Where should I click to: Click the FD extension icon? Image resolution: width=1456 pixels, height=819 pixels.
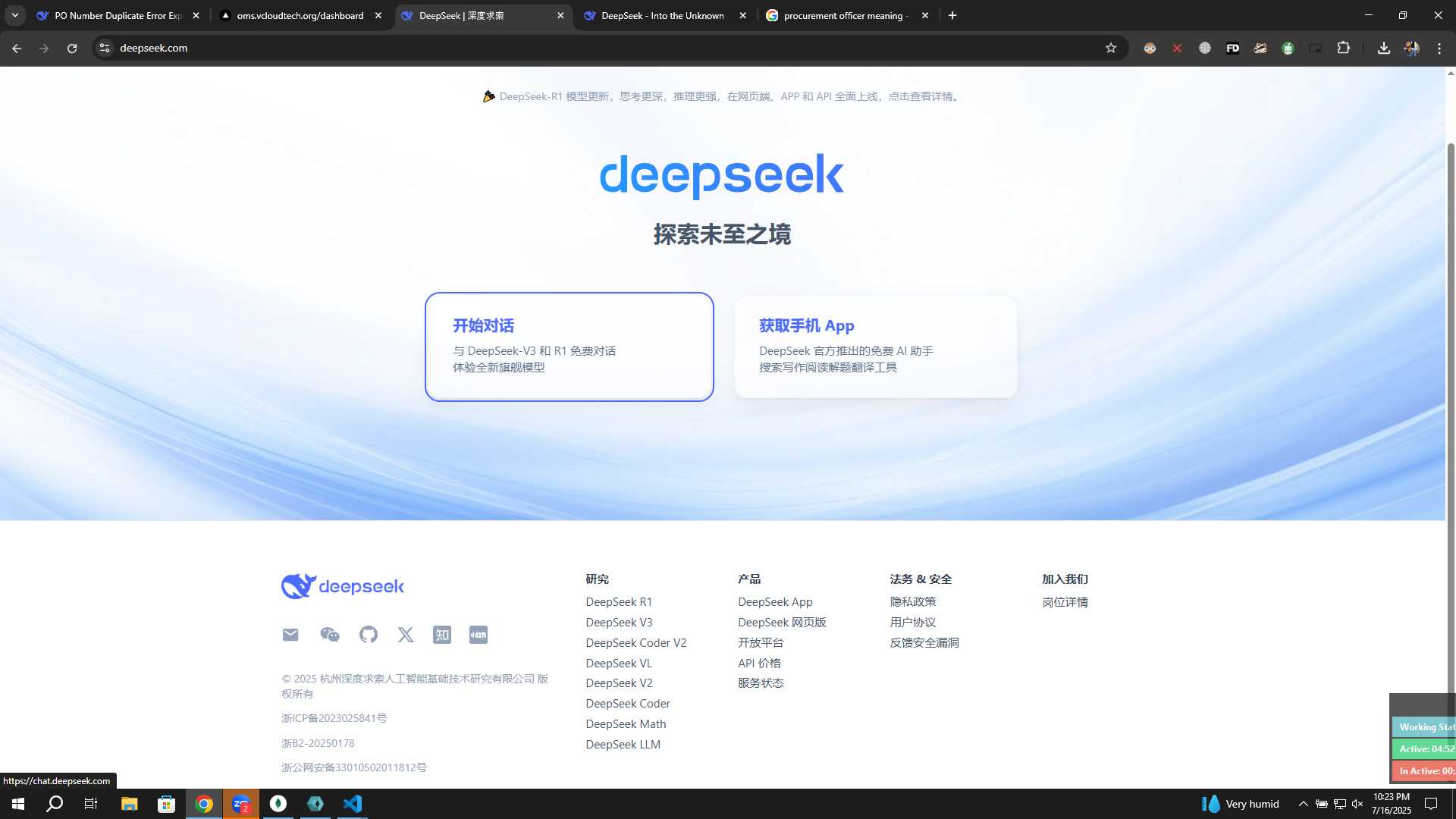(1232, 48)
